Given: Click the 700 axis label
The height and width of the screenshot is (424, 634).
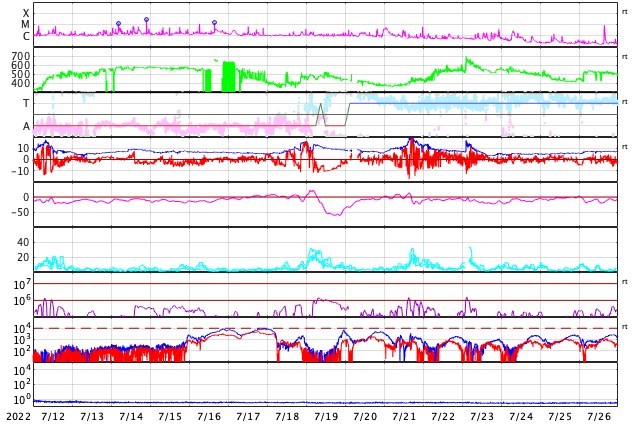Looking at the screenshot, I should pyautogui.click(x=21, y=56).
